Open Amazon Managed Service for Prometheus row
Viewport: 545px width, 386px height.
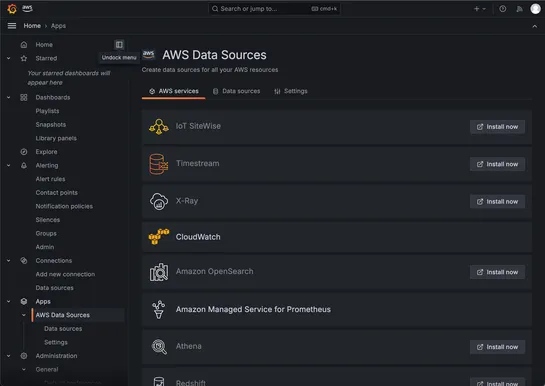(336, 310)
